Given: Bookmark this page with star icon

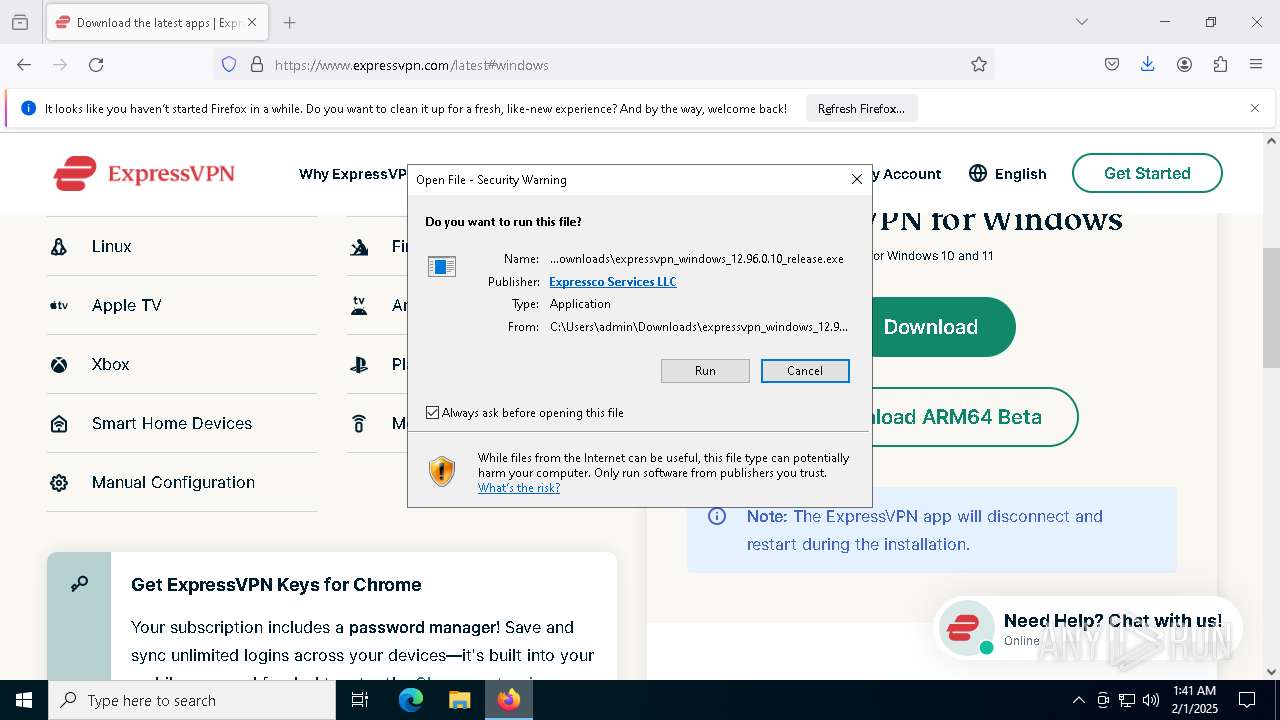Looking at the screenshot, I should [x=979, y=65].
